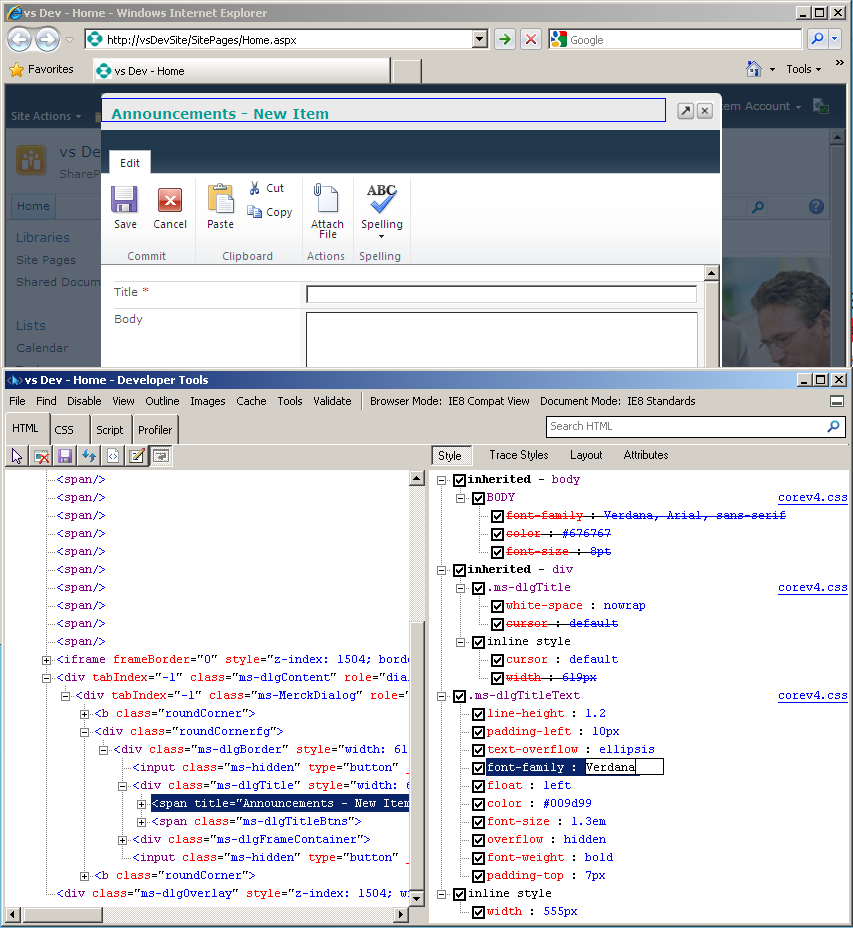This screenshot has height=928, width=853.
Task: Click the refresh arrows icon in Developer Tools
Action: [x=89, y=456]
